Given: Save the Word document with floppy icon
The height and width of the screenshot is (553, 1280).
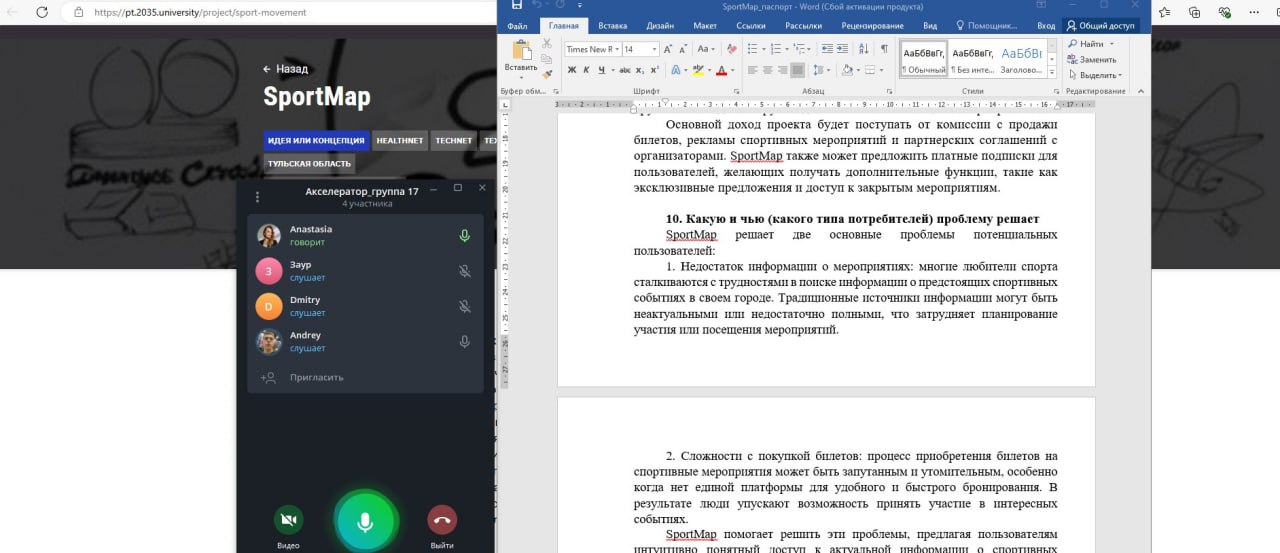Looking at the screenshot, I should click(x=517, y=5).
